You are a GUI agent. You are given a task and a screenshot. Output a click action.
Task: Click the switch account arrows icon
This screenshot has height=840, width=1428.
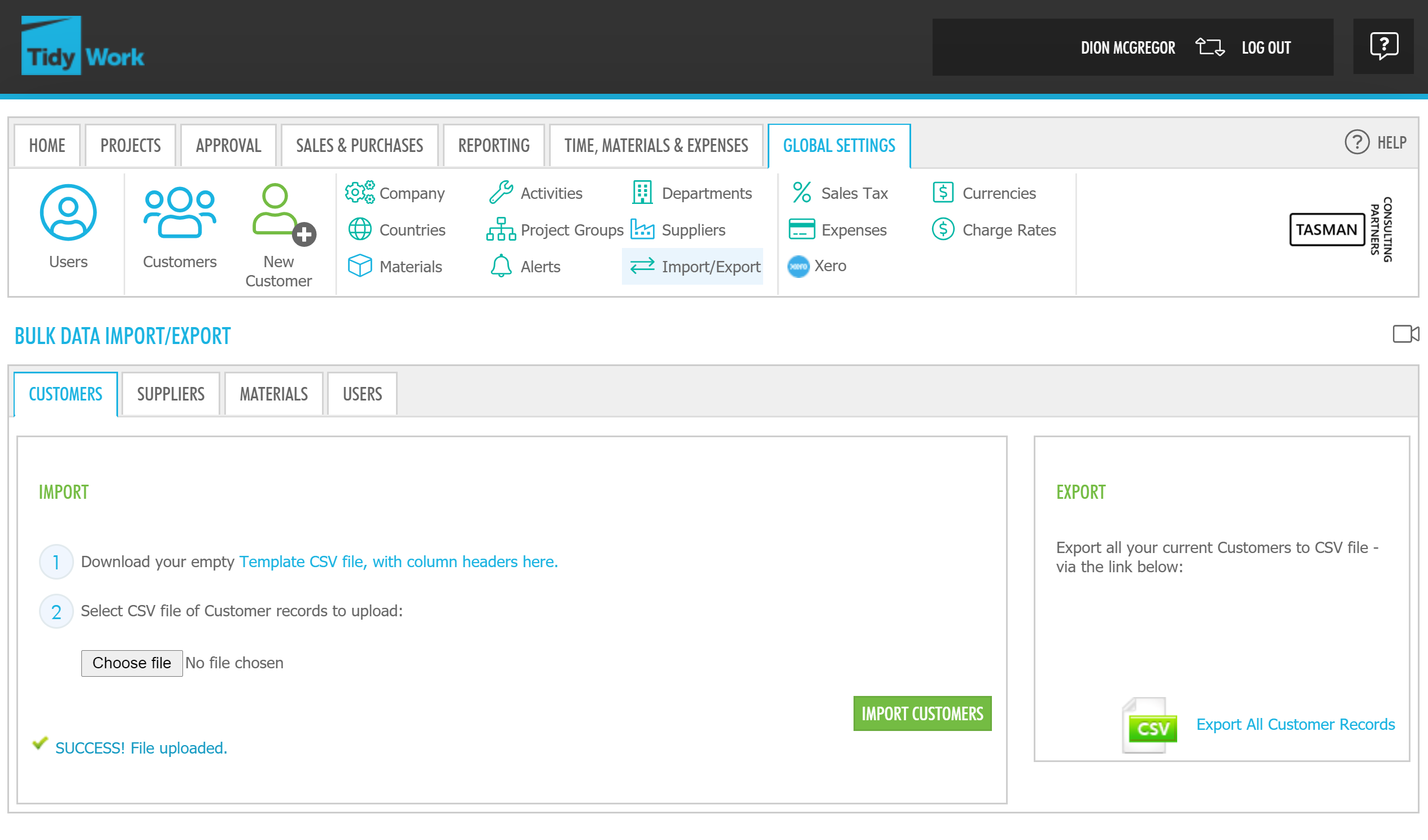(1209, 47)
